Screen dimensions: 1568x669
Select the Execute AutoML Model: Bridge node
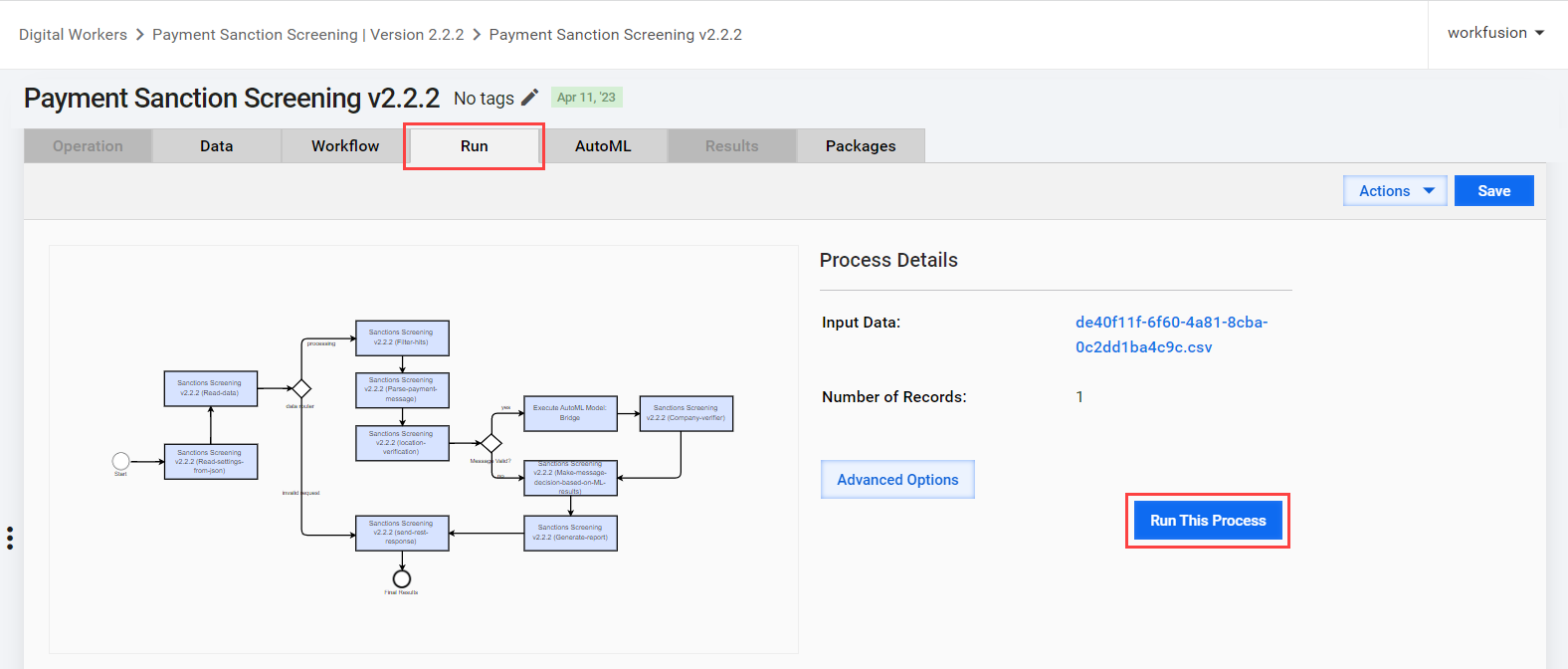point(570,413)
